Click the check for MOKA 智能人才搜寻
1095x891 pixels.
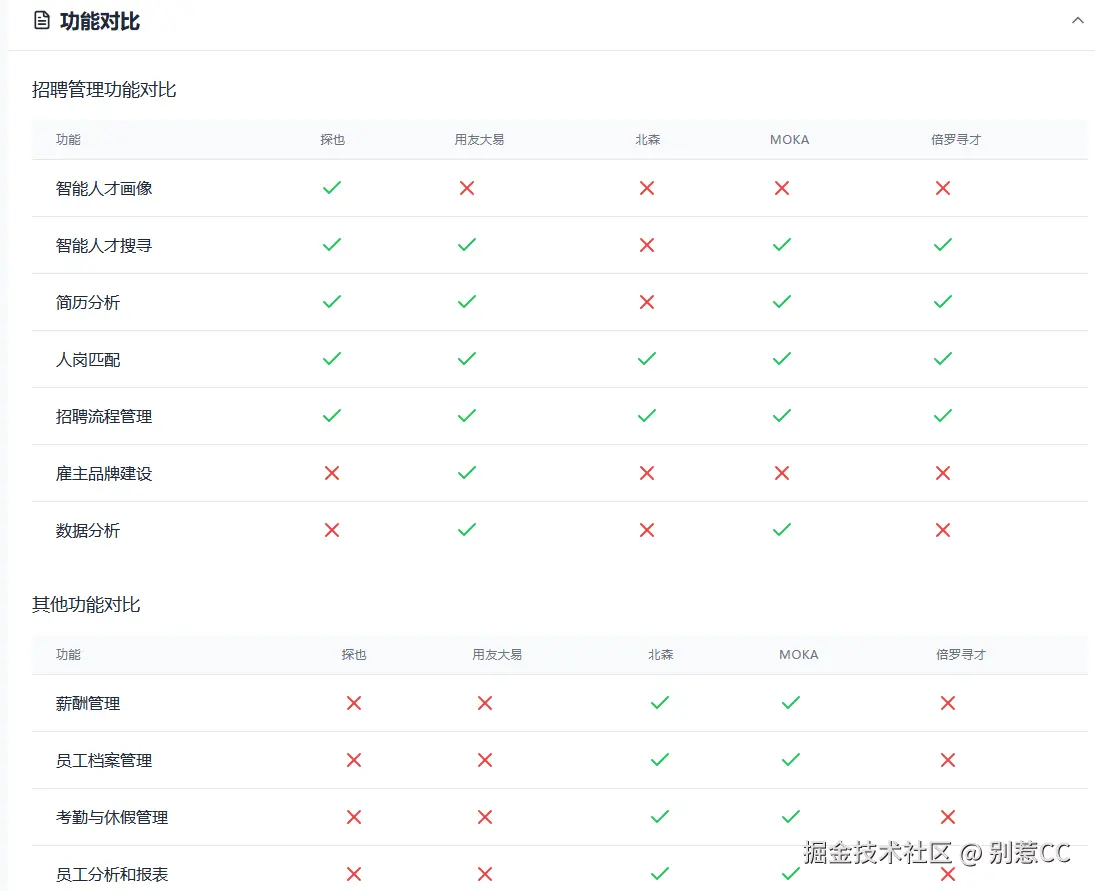click(781, 244)
